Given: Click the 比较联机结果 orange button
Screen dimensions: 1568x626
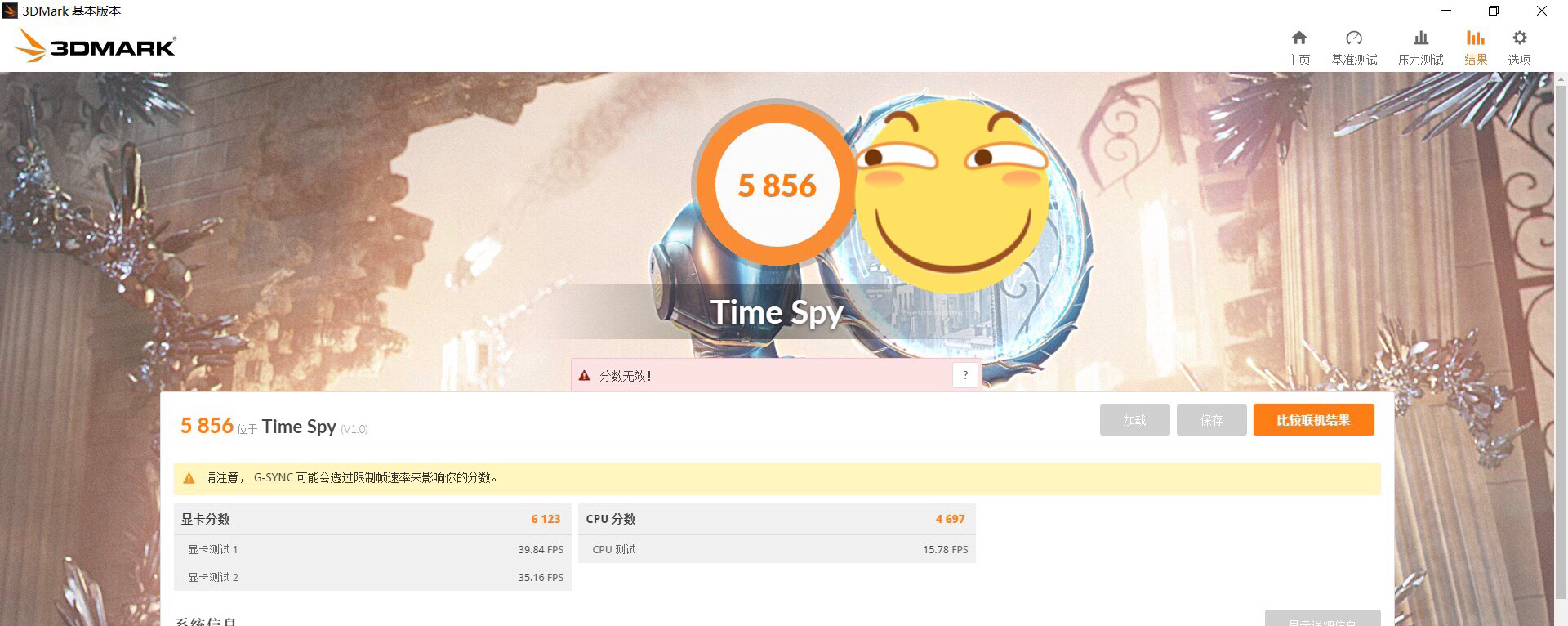Looking at the screenshot, I should (1313, 420).
